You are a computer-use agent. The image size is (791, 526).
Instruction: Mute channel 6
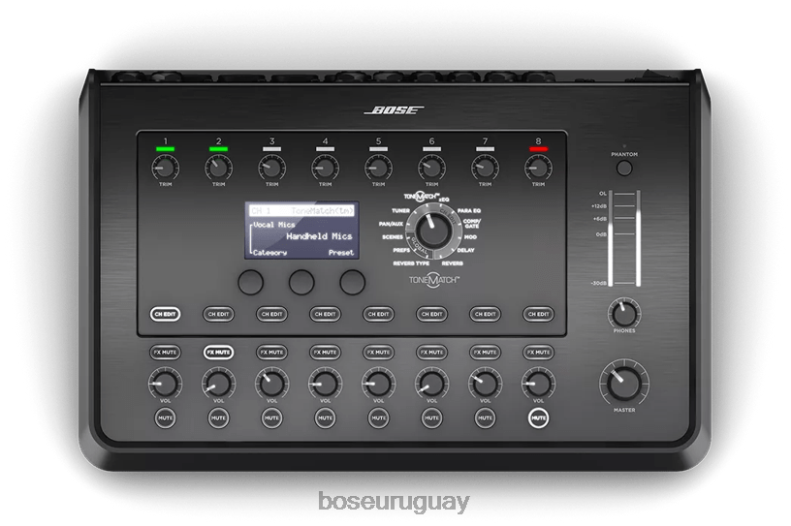432,418
